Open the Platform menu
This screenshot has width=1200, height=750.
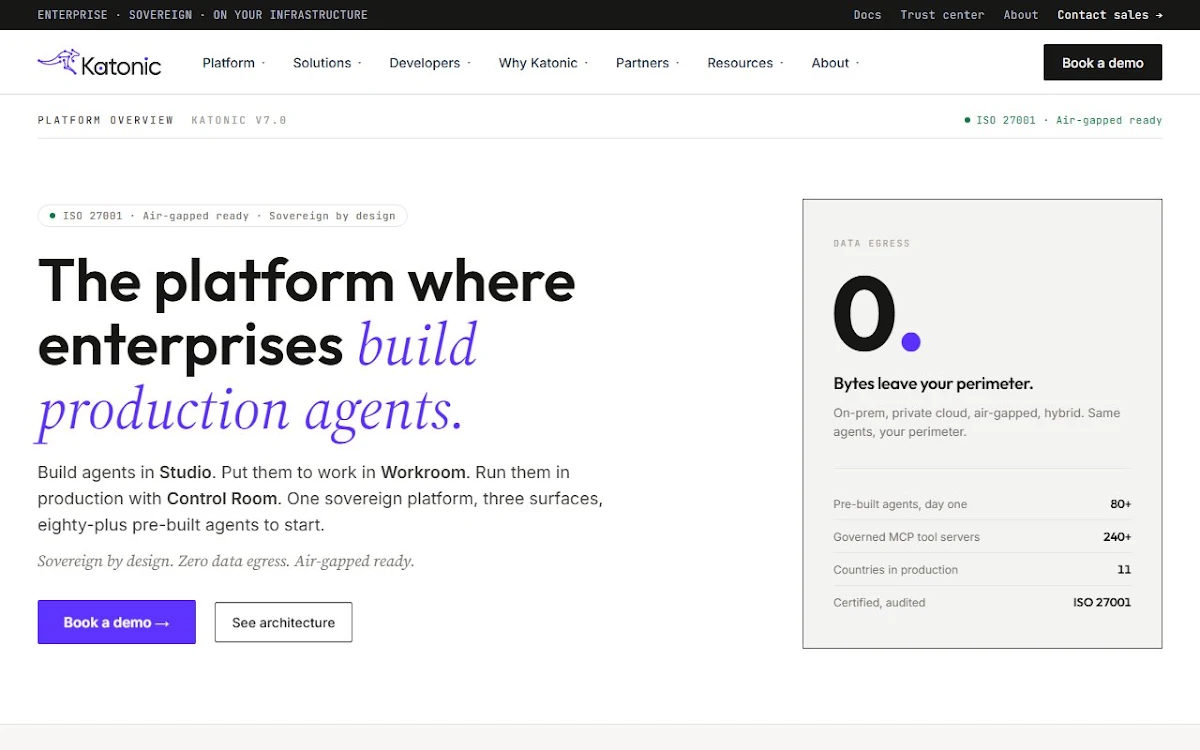tap(233, 63)
